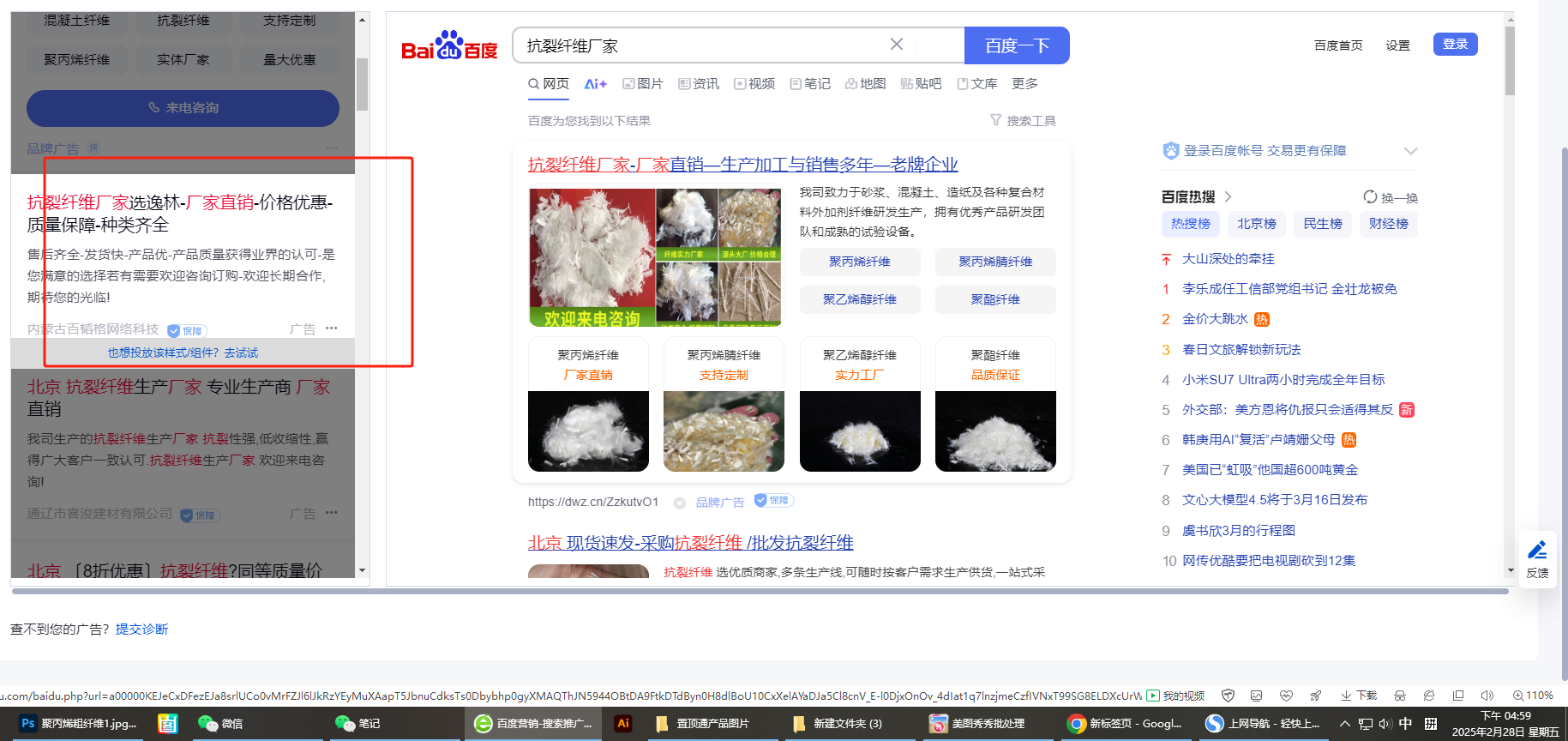Click the horizontal scrollbar below the preview
This screenshot has height=741, width=1568.
pyautogui.click(x=760, y=591)
